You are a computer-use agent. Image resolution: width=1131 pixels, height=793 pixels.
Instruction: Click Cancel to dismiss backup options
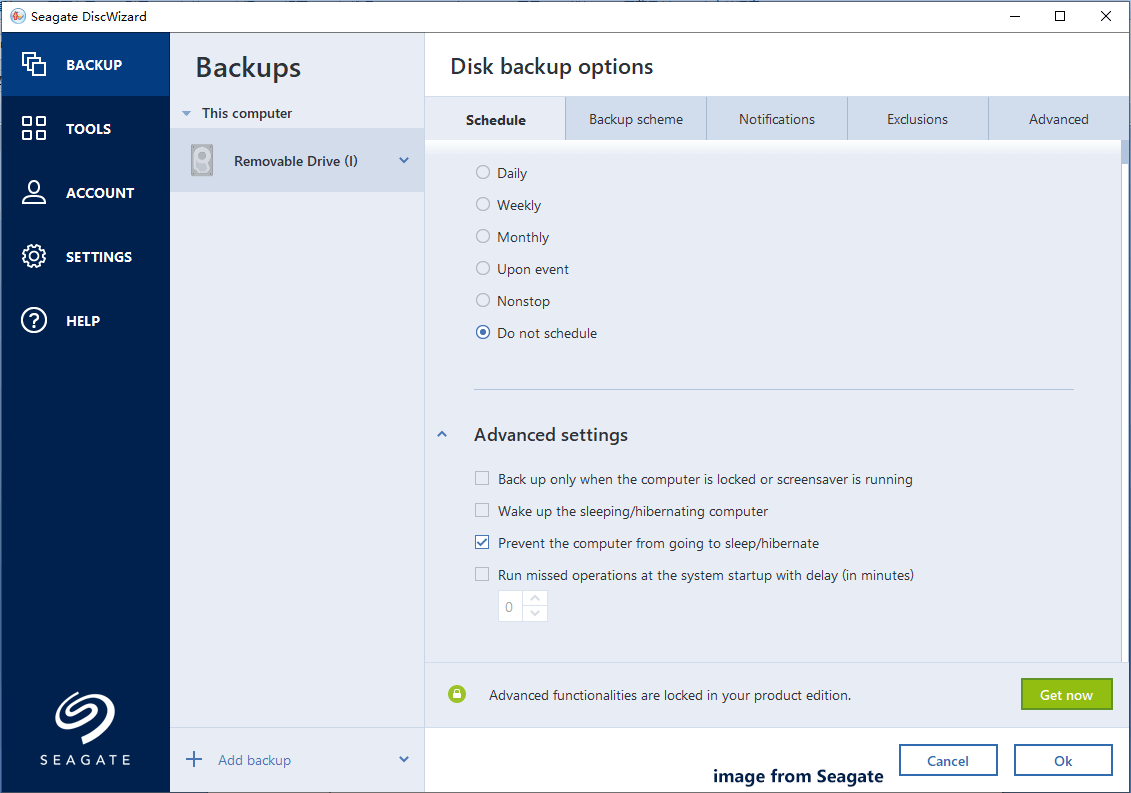click(948, 760)
